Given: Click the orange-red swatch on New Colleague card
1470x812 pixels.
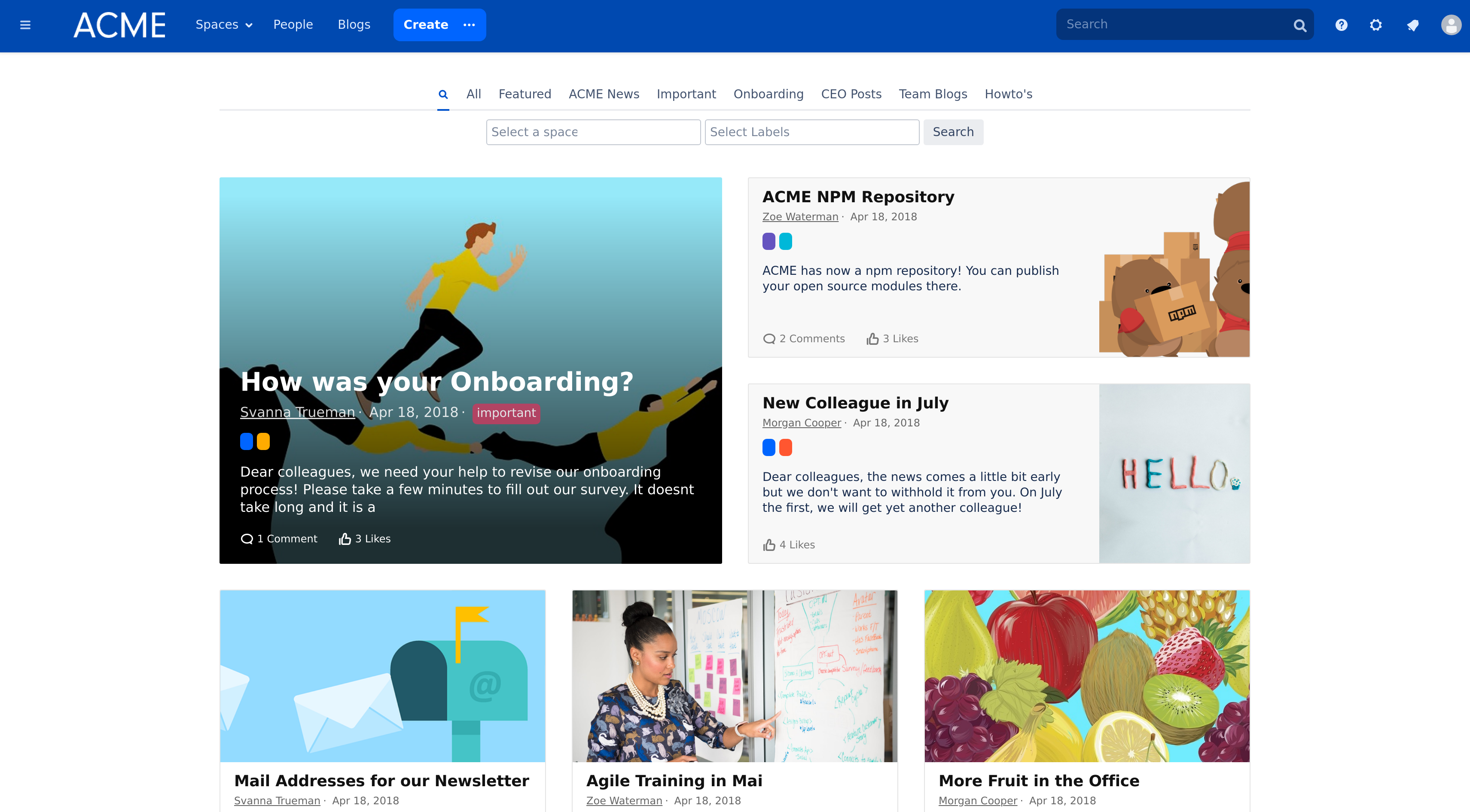Looking at the screenshot, I should pyautogui.click(x=786, y=447).
